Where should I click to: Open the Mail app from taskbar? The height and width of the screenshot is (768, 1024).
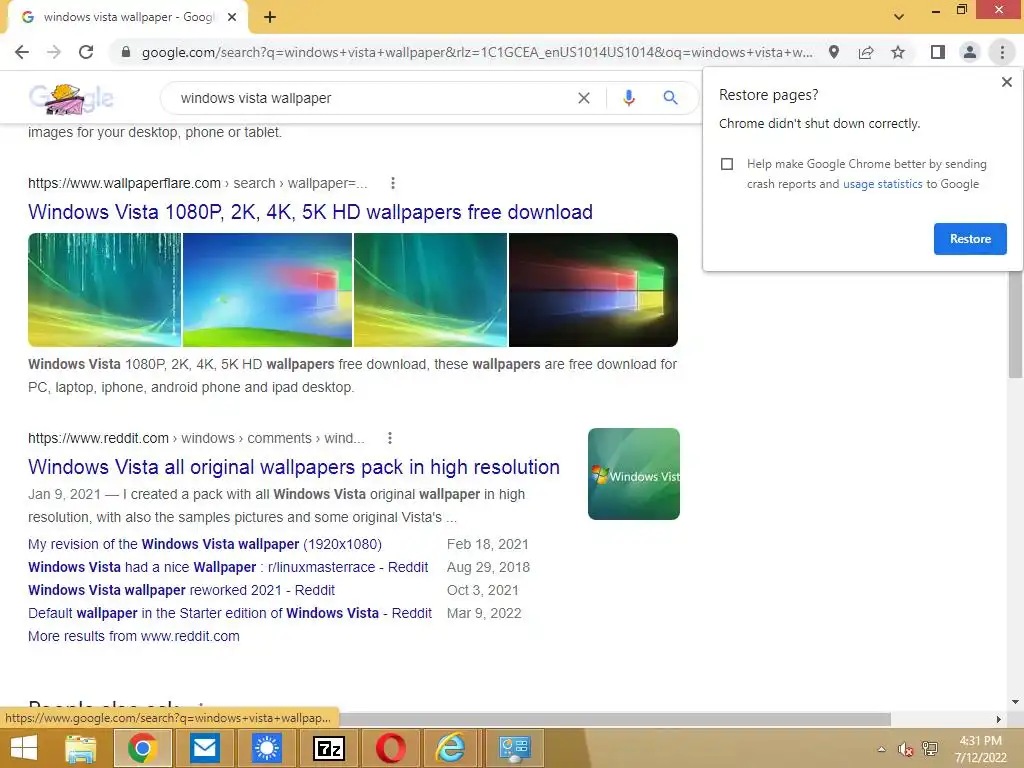204,748
